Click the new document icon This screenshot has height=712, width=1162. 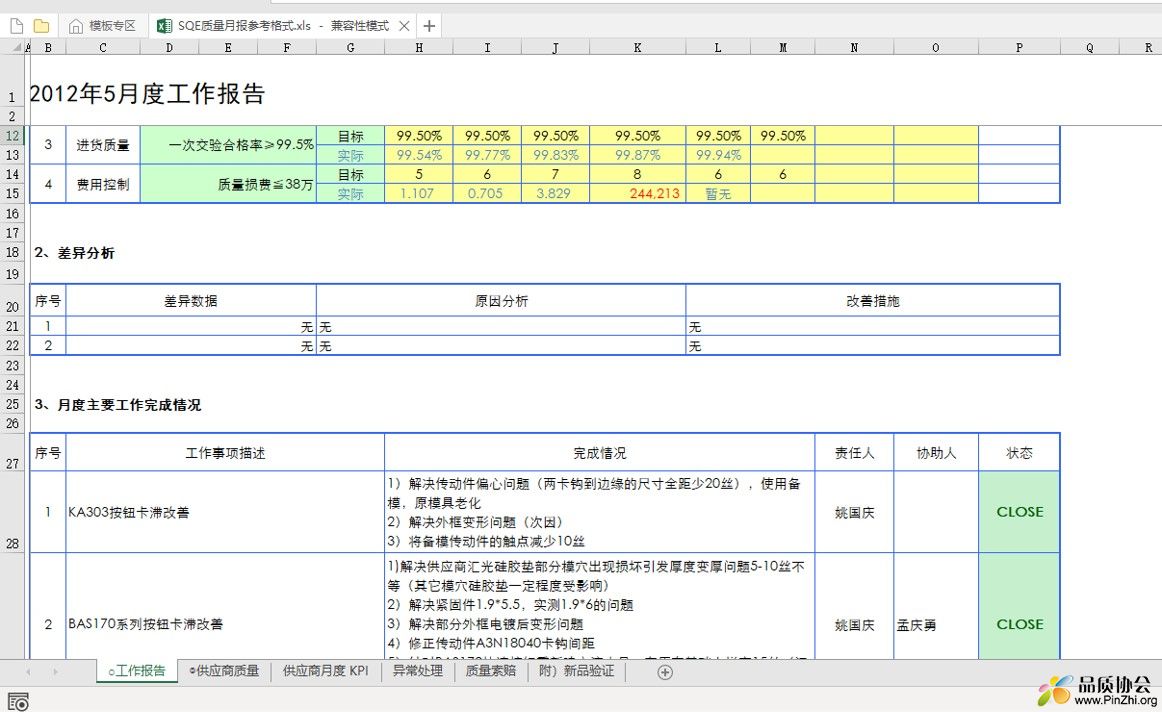[x=16, y=26]
